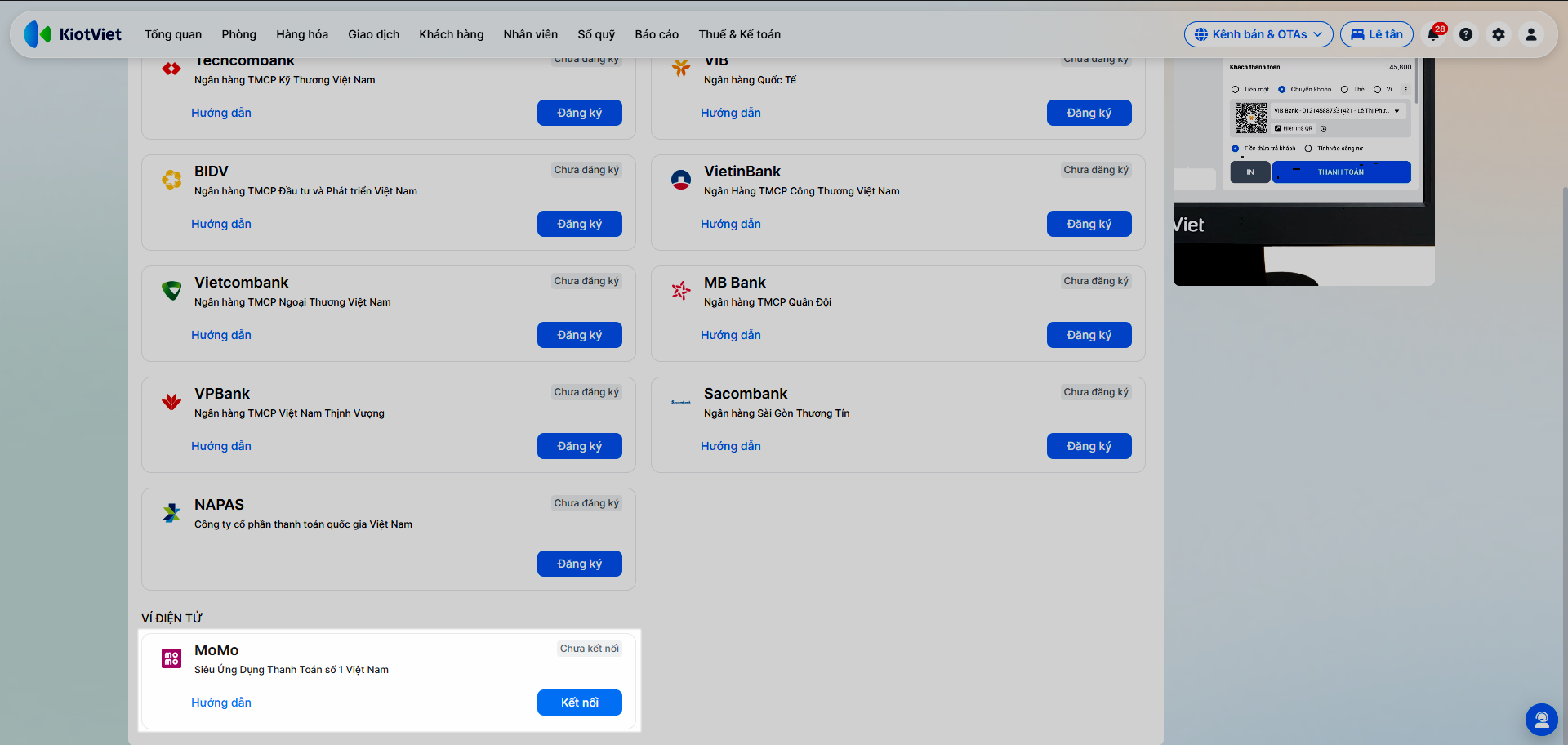
Task: Connect MoMo with Kết nối button
Action: click(x=580, y=703)
